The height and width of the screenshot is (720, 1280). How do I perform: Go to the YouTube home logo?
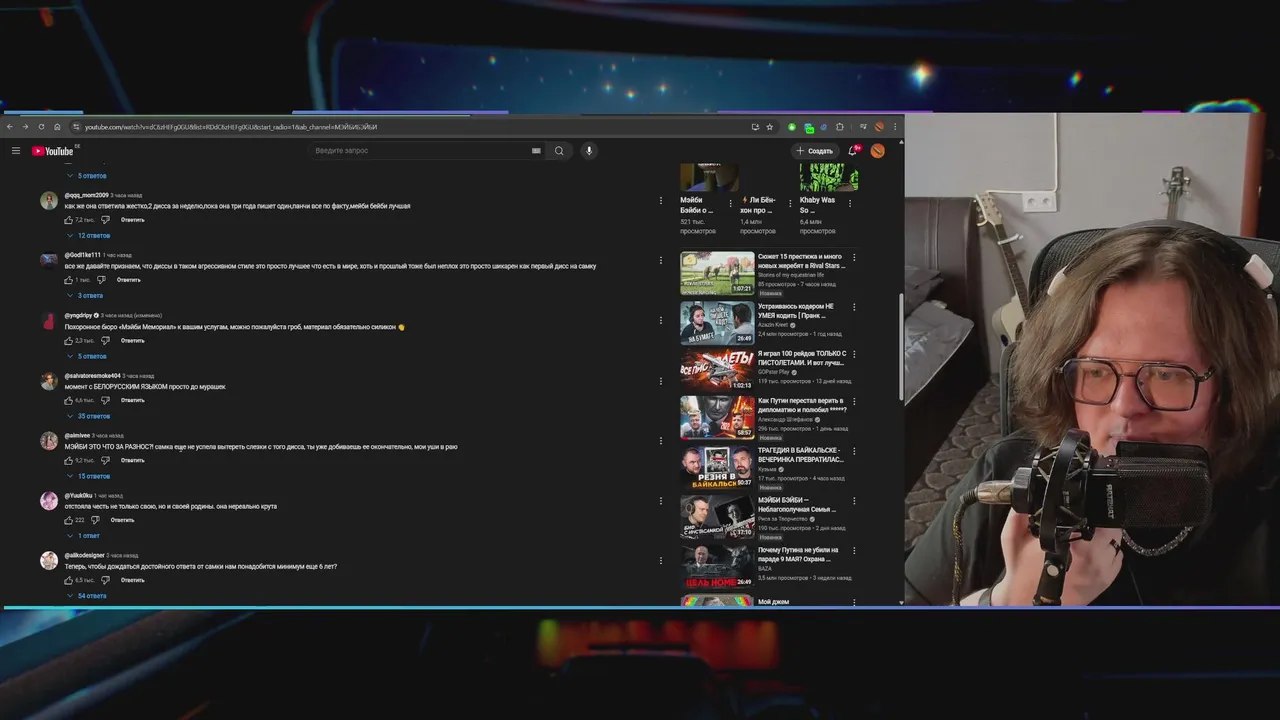point(53,151)
